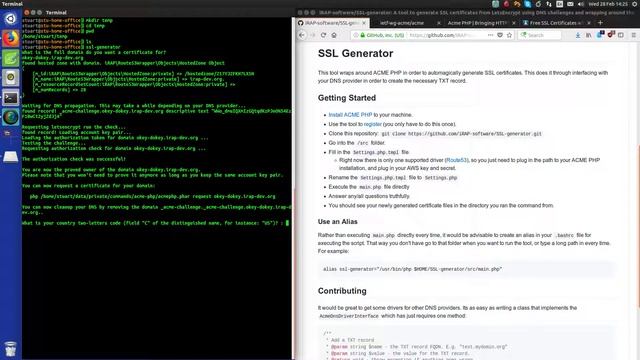Open the Install ACME PHP link
This screenshot has width=640, height=360.
click(350, 115)
